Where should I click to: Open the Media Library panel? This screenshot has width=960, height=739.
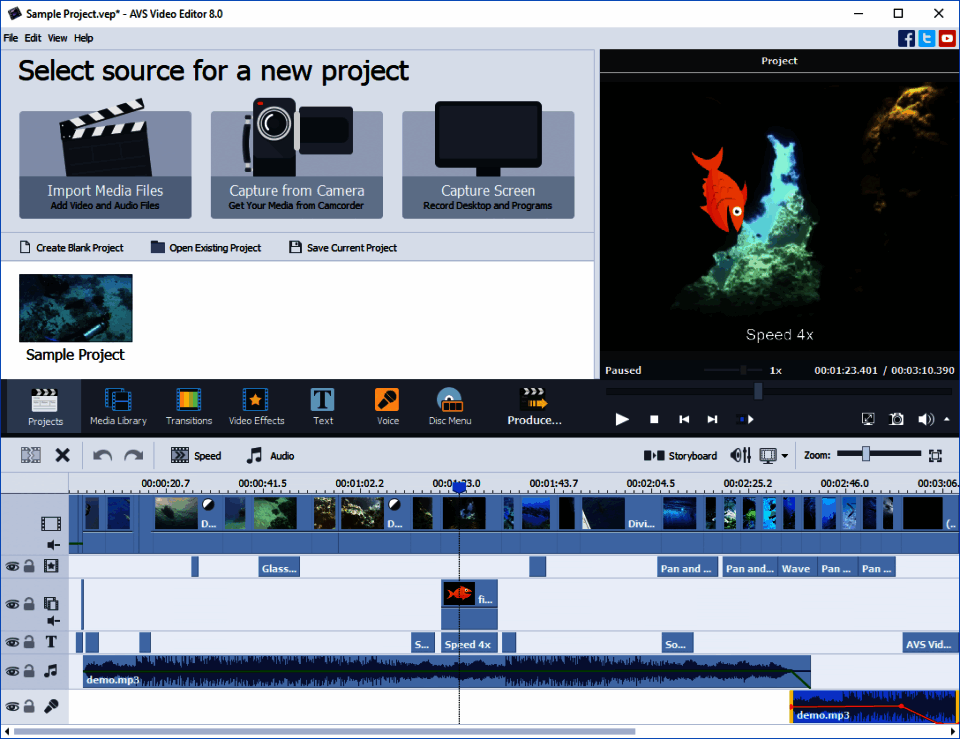118,406
